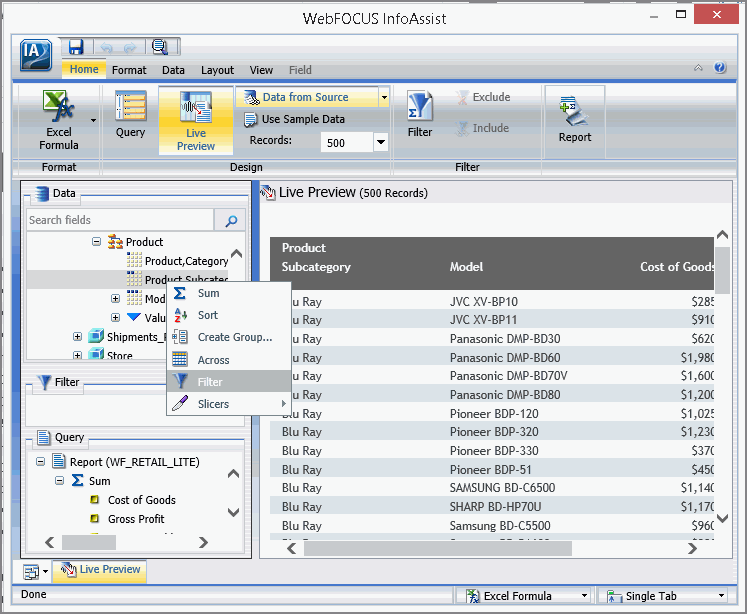Image resolution: width=747 pixels, height=614 pixels.
Task: Click Query pane scroll left arrow
Action: (x=50, y=542)
